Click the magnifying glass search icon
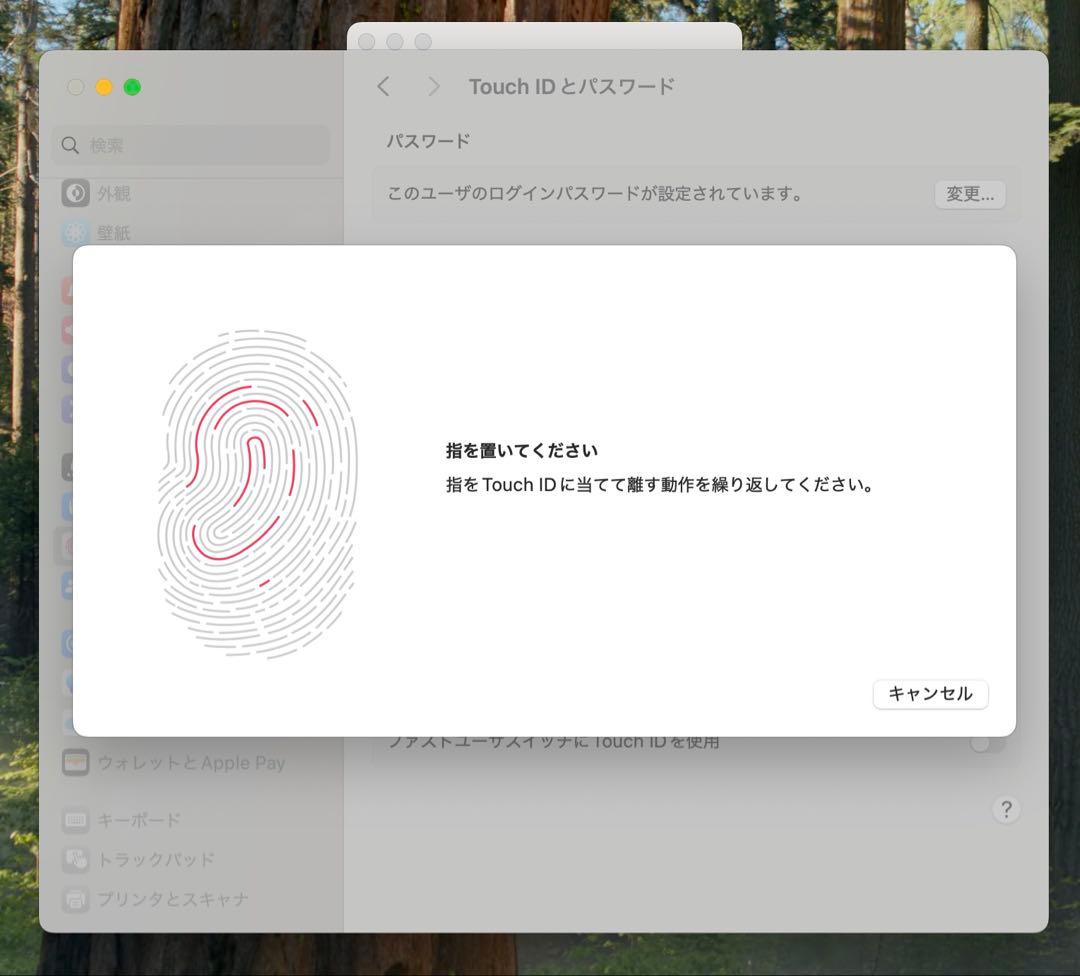 pyautogui.click(x=70, y=146)
